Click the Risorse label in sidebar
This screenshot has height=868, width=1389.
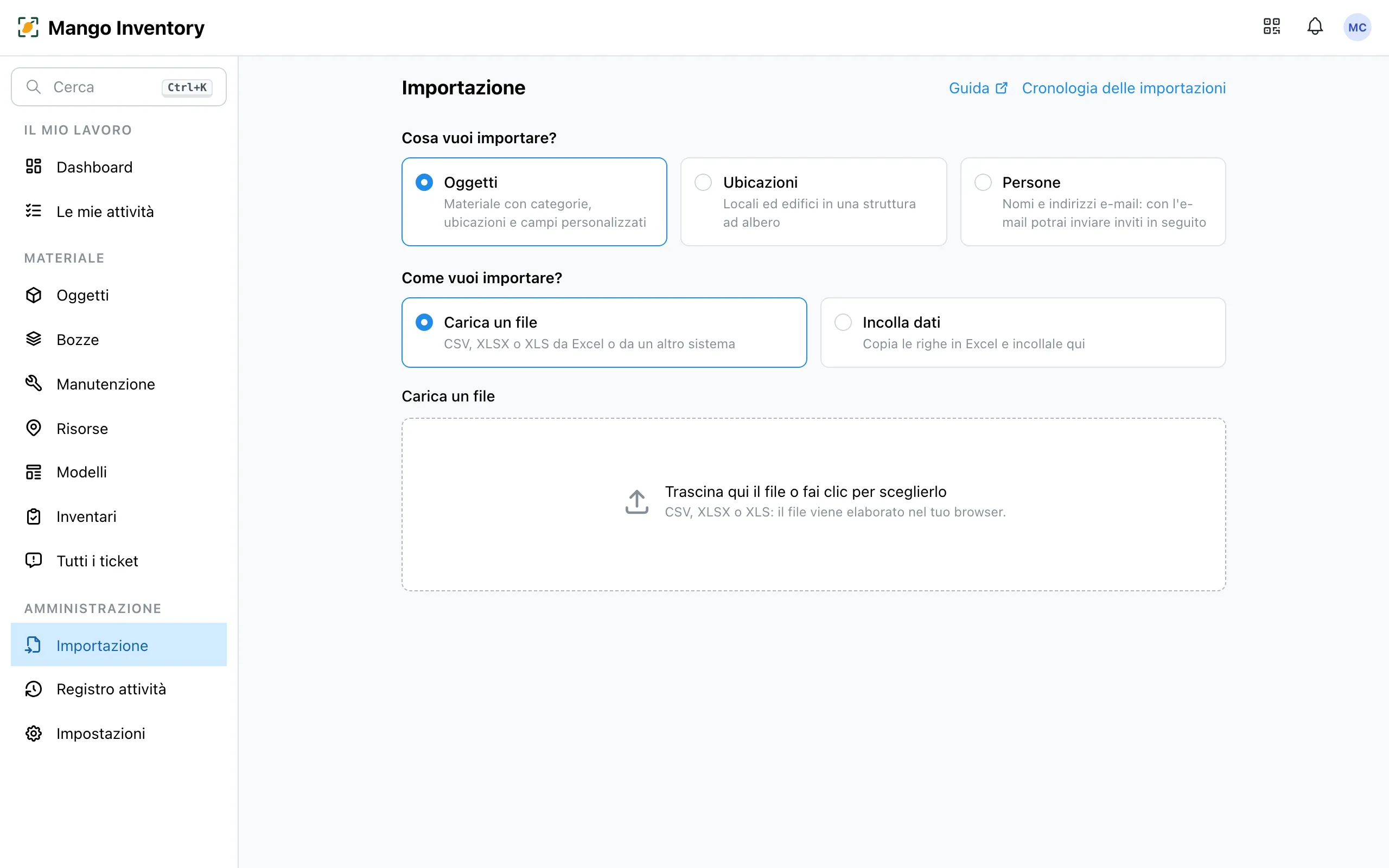click(x=82, y=429)
